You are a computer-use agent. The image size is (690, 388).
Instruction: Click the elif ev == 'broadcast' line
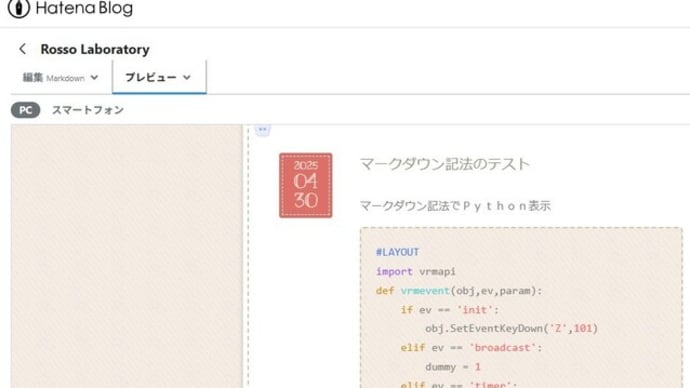click(x=471, y=348)
